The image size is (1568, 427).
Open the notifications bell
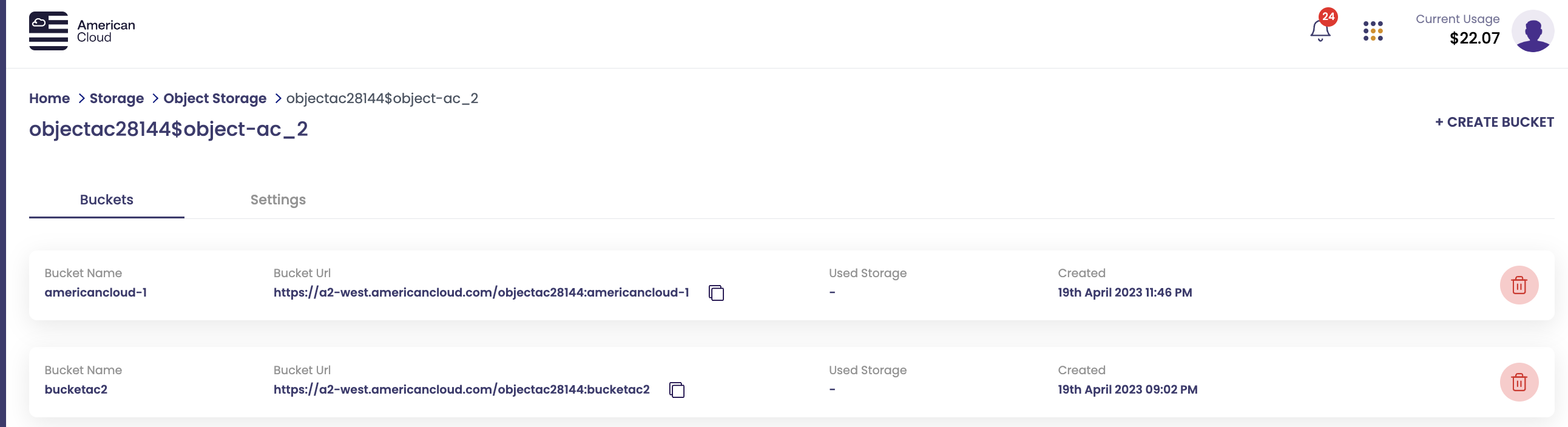[x=1320, y=30]
